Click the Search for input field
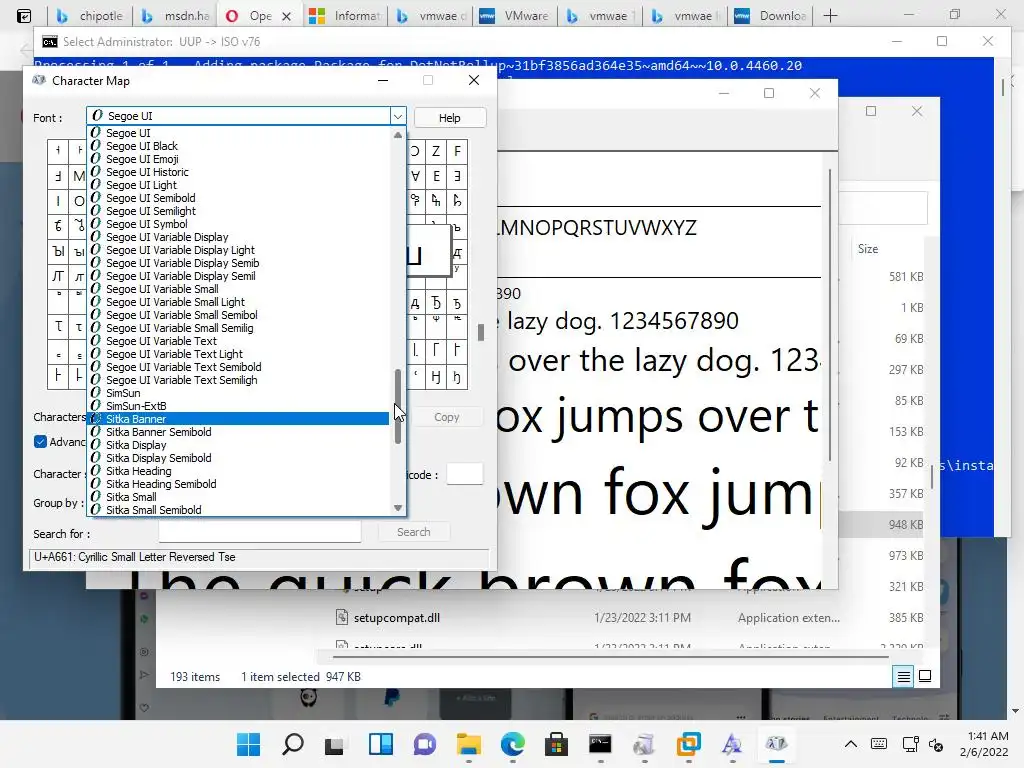The height and width of the screenshot is (768, 1024). click(x=260, y=532)
